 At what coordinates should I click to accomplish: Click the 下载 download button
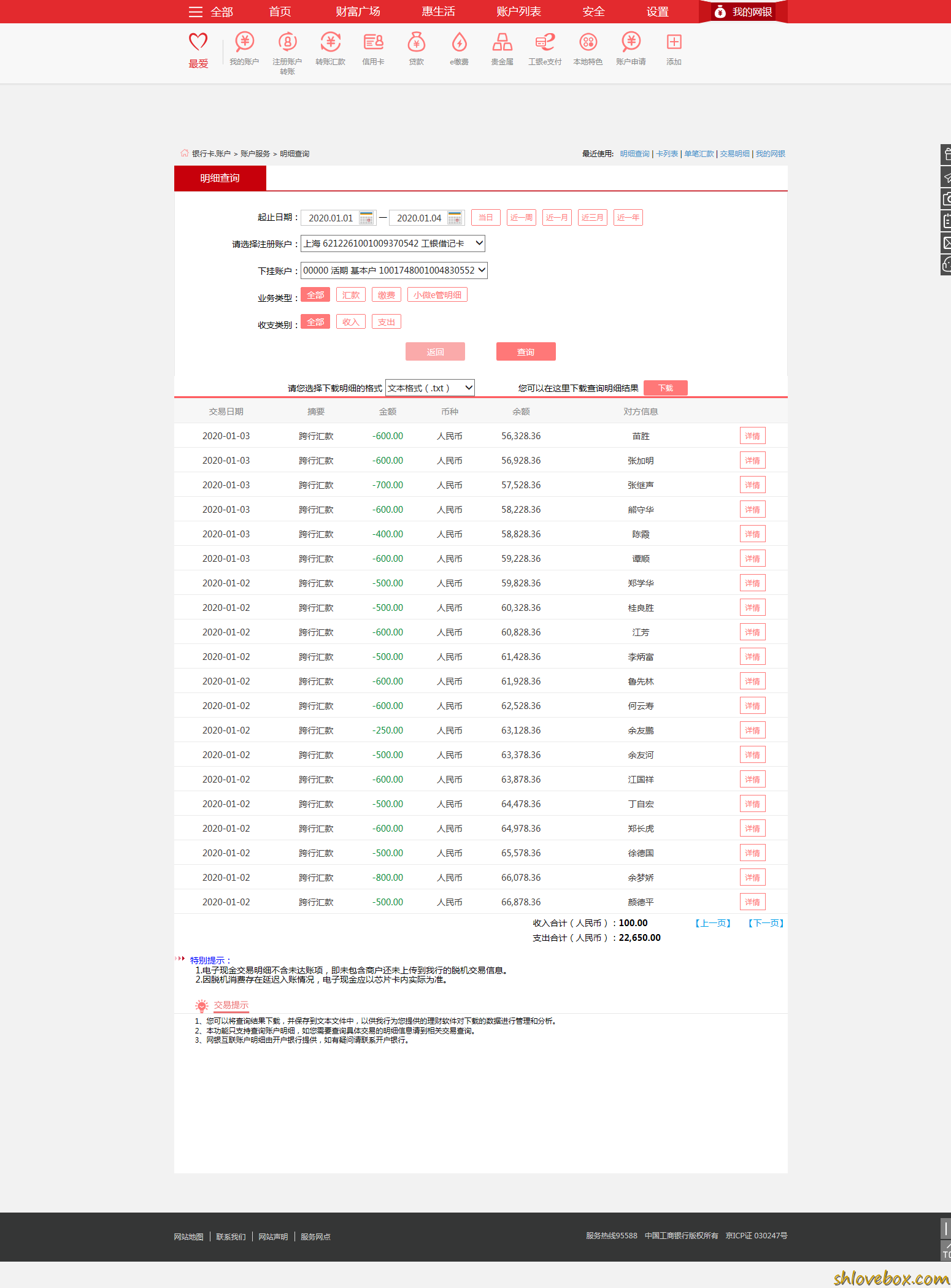[x=666, y=388]
